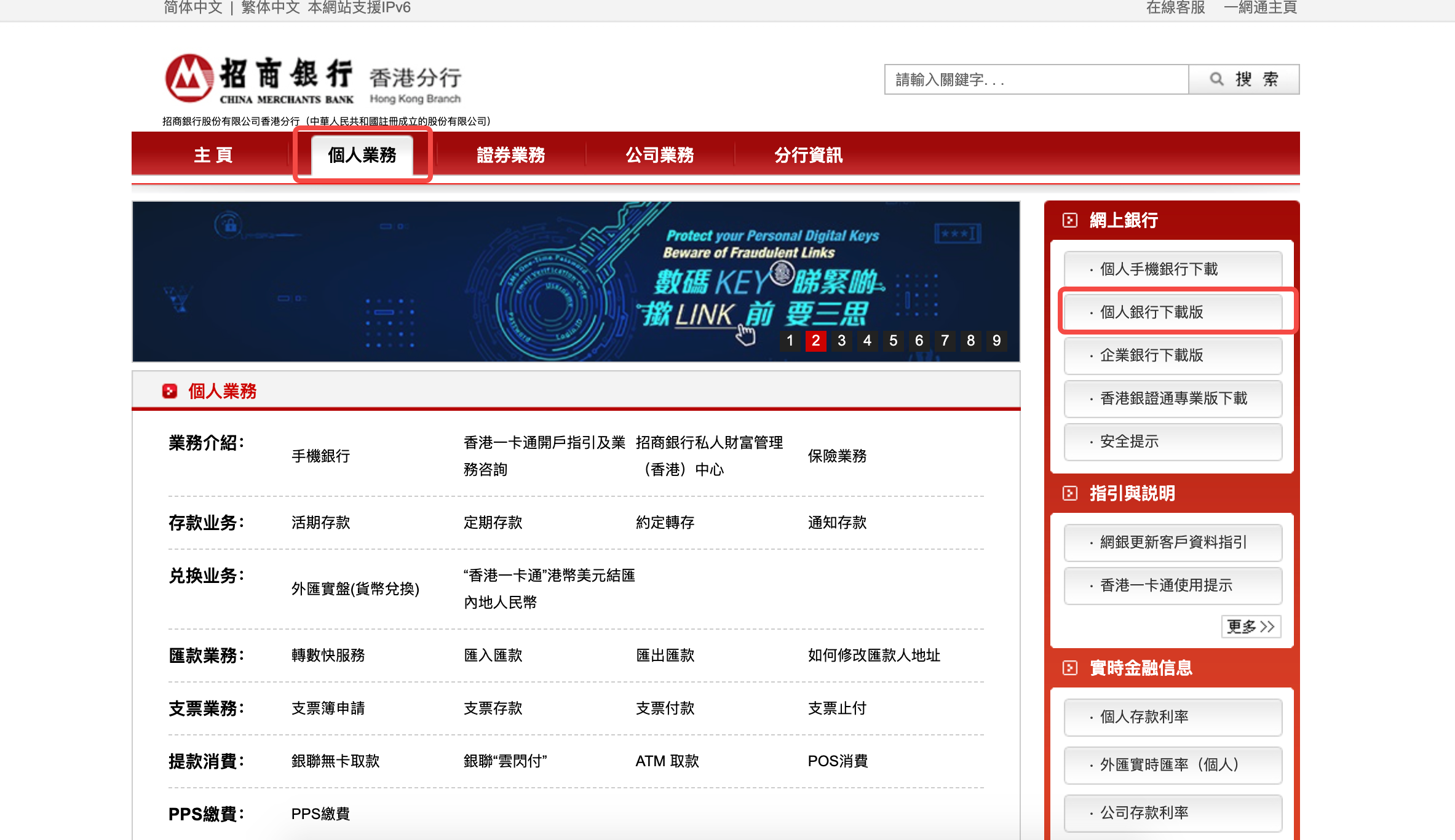
Task: Open 如何修改匯款人地址 link
Action: click(x=874, y=656)
